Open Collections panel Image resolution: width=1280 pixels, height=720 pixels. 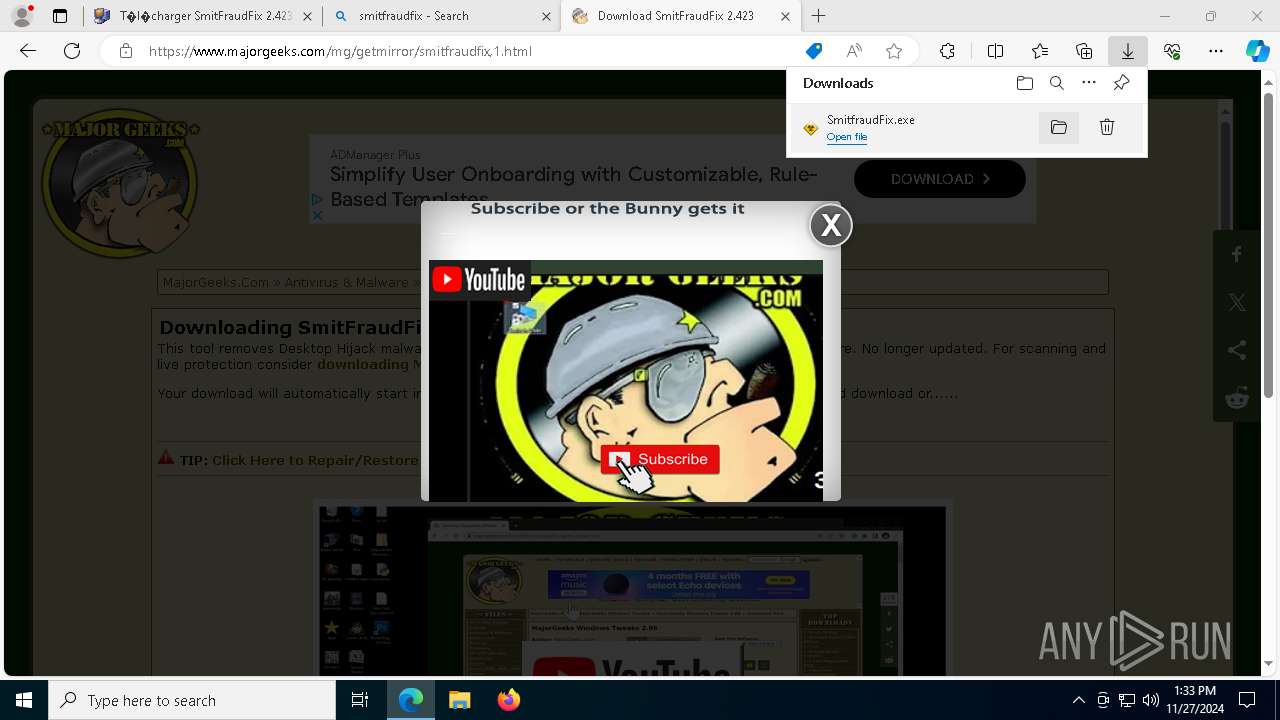pyautogui.click(x=1084, y=51)
